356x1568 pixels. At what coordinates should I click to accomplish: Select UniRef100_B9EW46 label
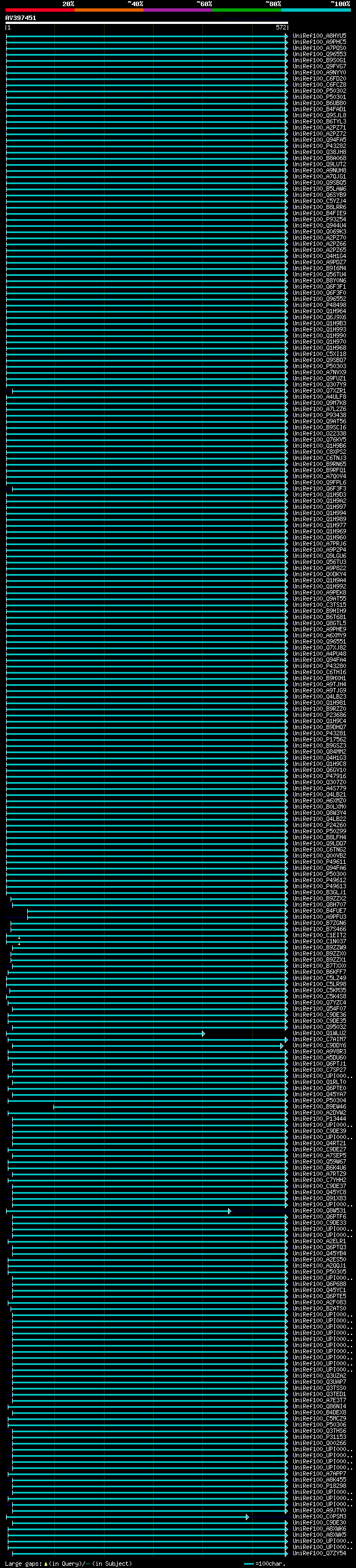coord(319,1106)
